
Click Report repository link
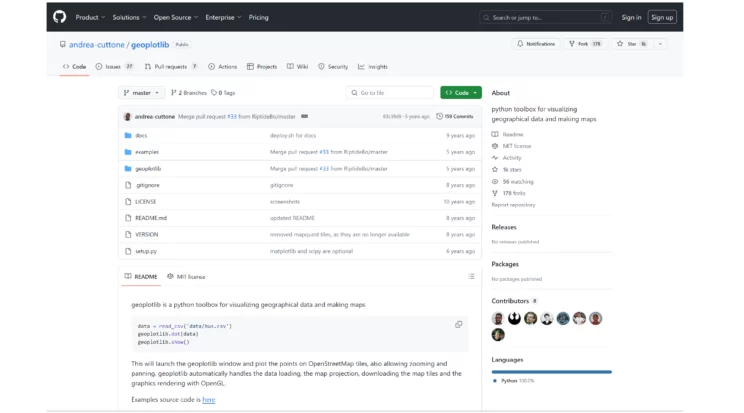513,205
